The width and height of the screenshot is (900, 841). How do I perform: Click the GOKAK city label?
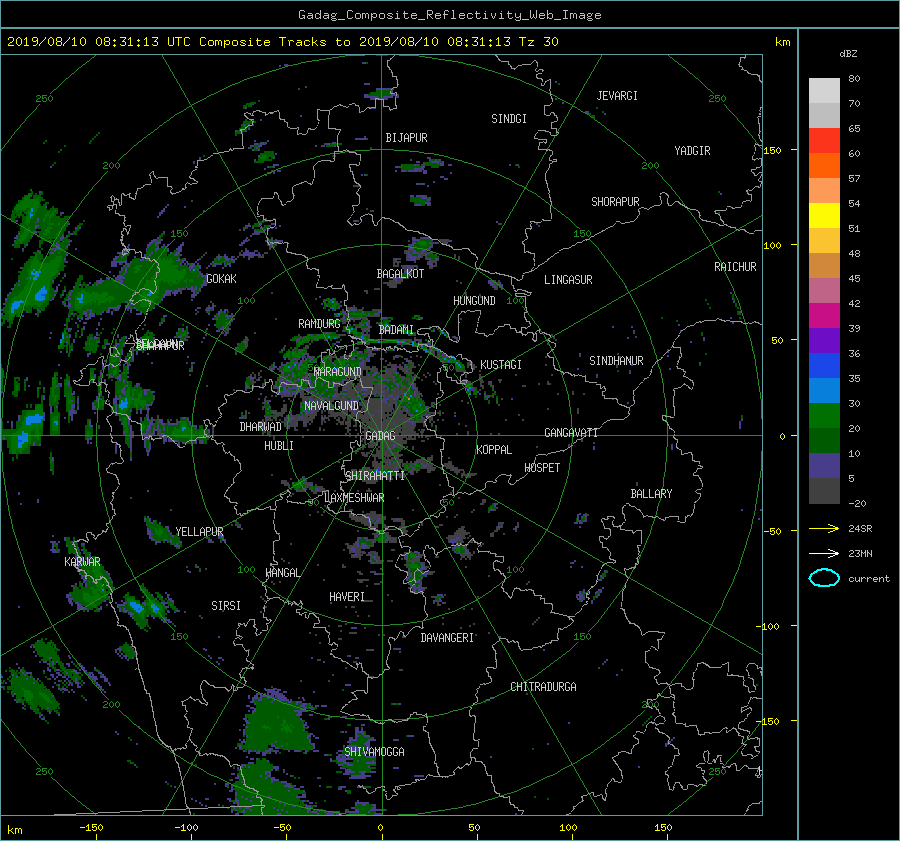tap(221, 279)
